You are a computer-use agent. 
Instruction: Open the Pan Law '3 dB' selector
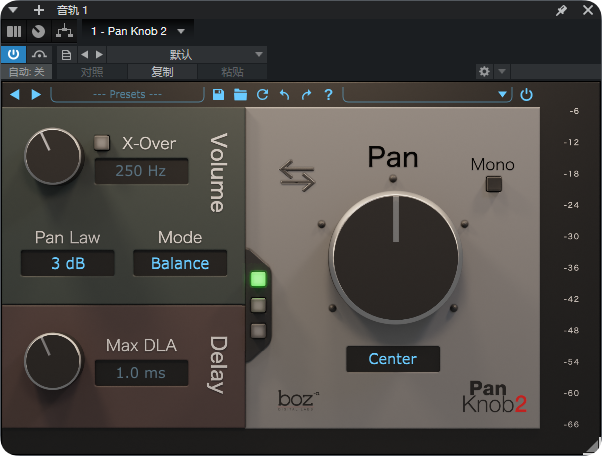tap(68, 263)
